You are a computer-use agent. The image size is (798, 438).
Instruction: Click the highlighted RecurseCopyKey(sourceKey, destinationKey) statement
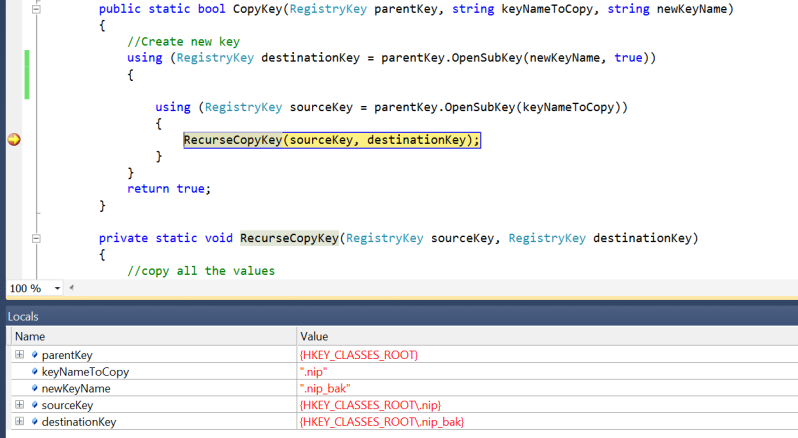click(x=332, y=140)
